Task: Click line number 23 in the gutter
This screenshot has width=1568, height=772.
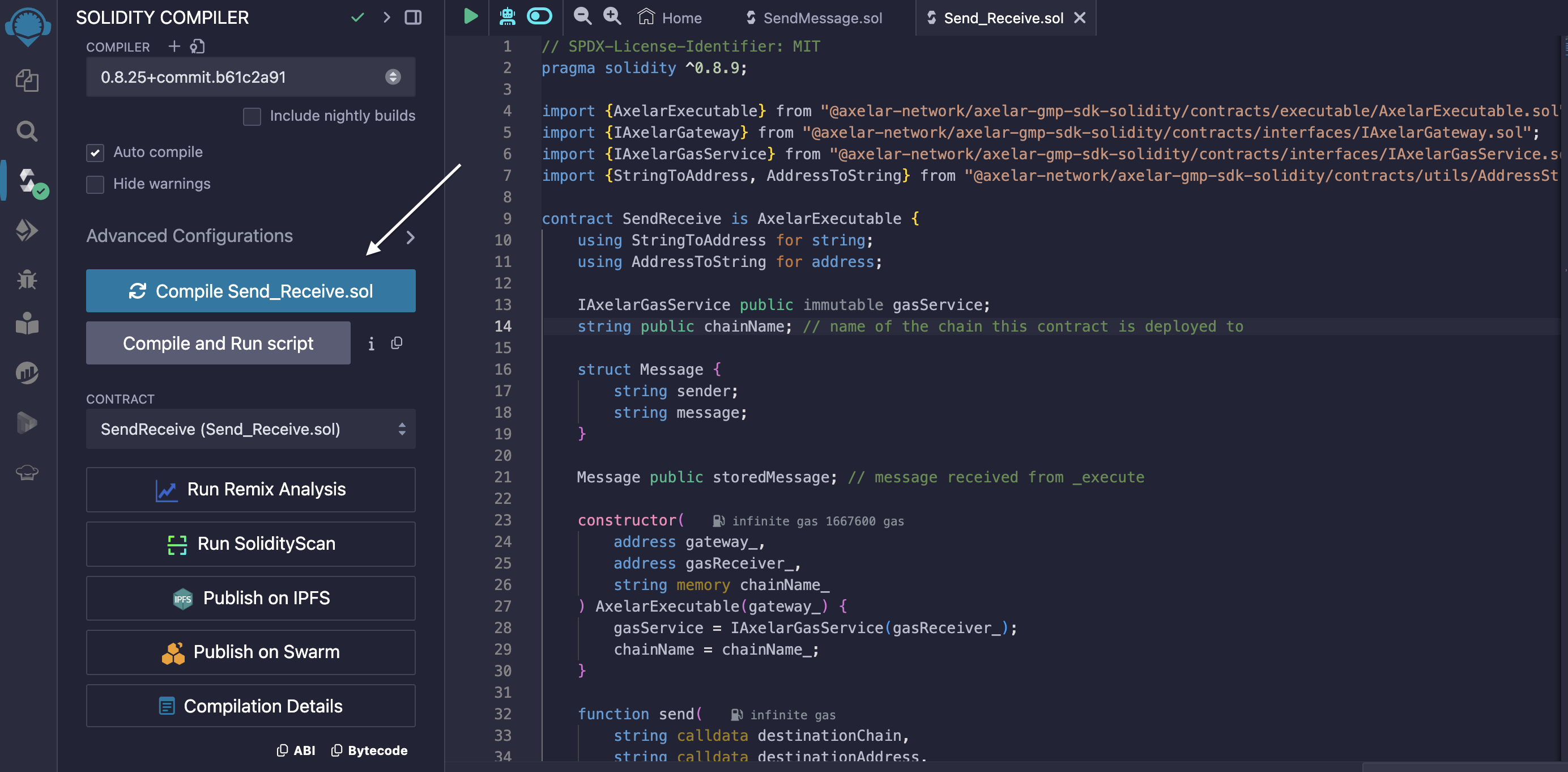Action: point(503,520)
